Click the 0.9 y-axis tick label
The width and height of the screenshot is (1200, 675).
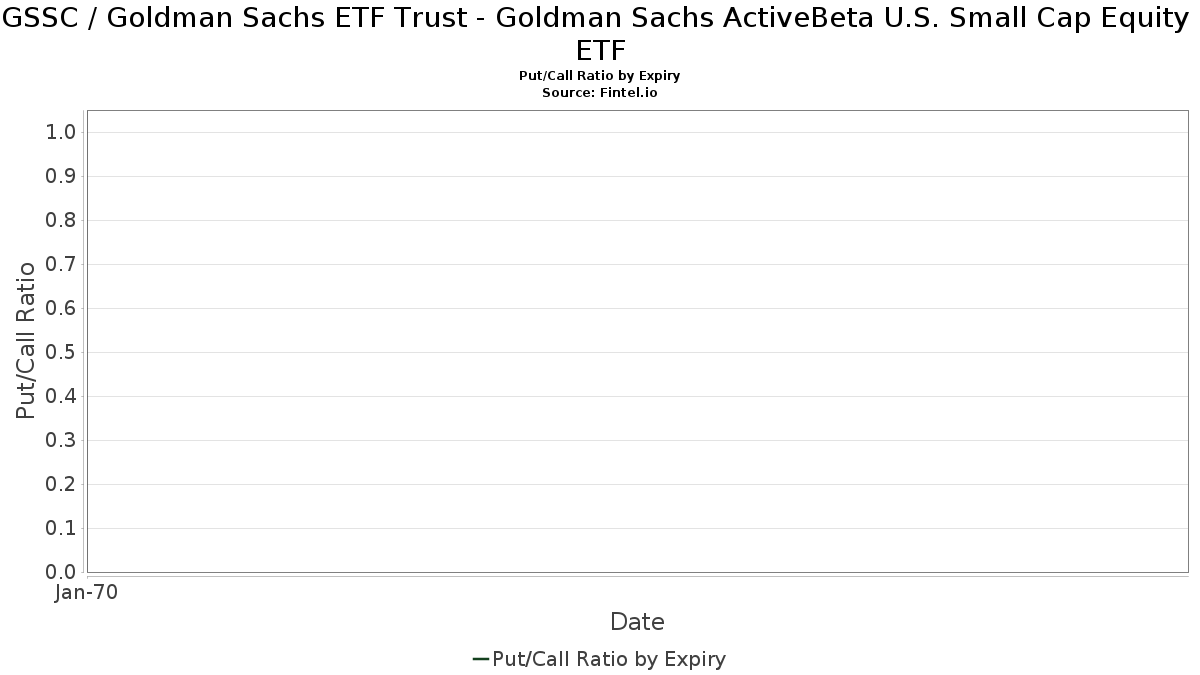61,177
